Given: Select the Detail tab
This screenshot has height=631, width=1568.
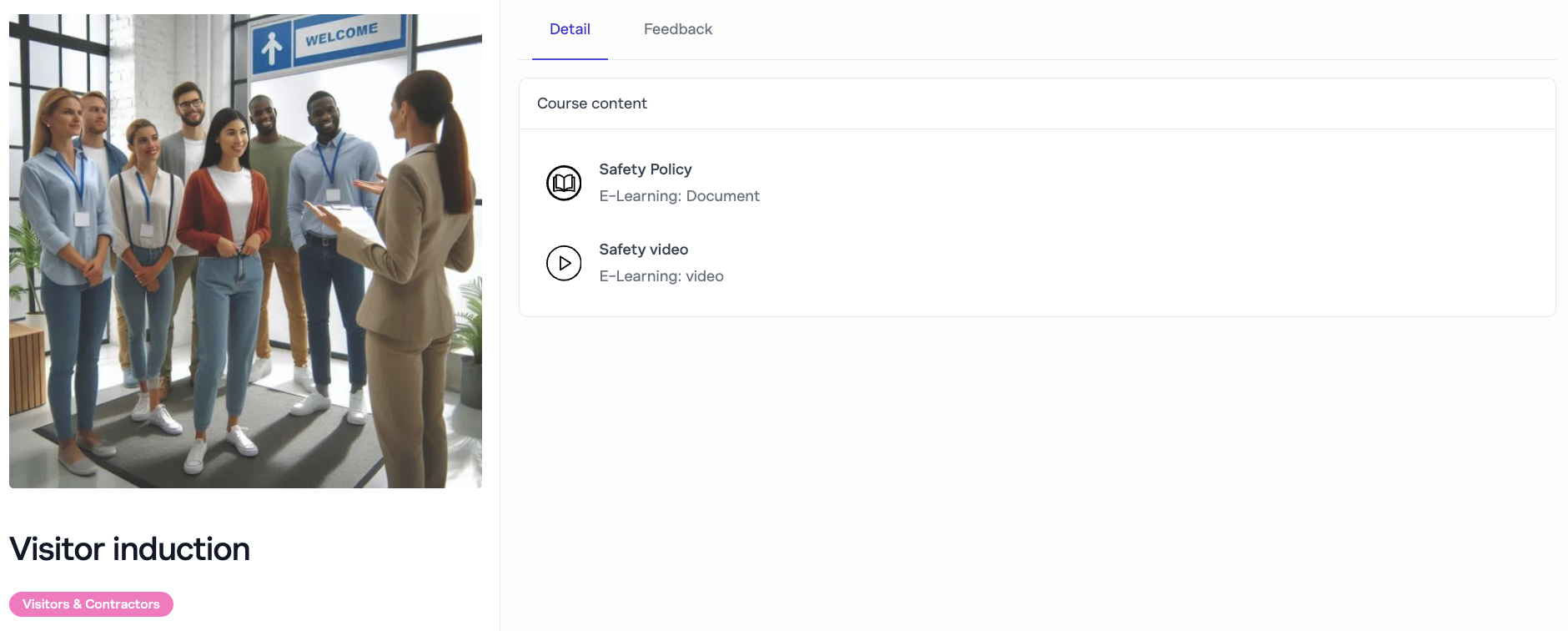Looking at the screenshot, I should 570,29.
